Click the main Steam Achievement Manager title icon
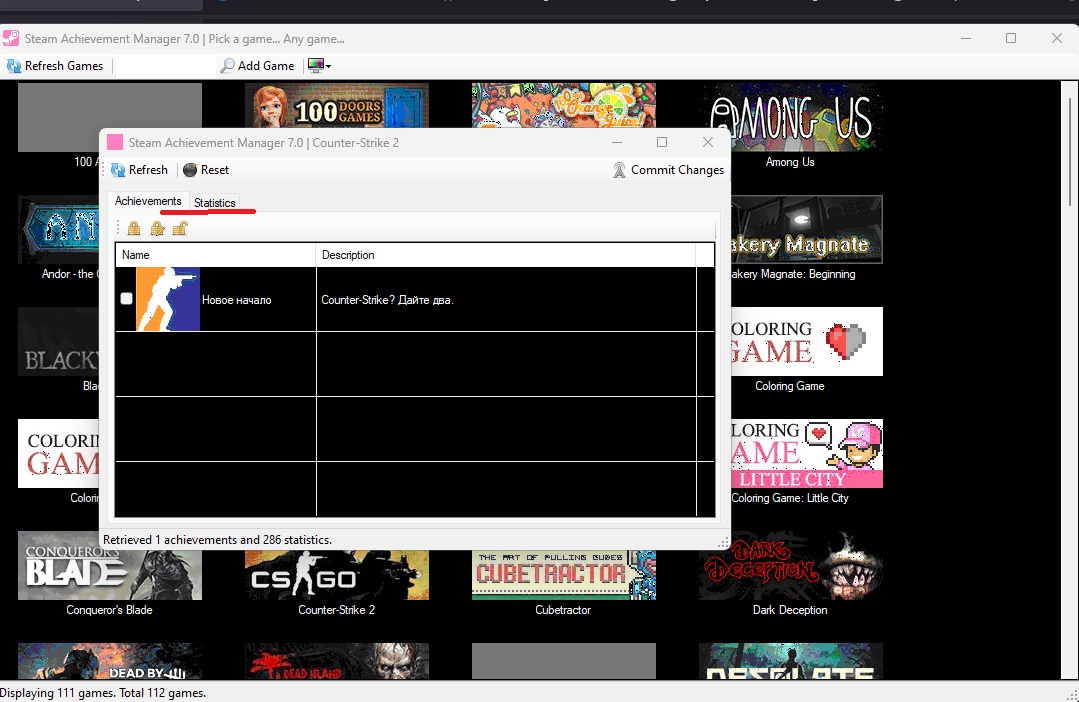The width and height of the screenshot is (1079, 702). tap(11, 39)
